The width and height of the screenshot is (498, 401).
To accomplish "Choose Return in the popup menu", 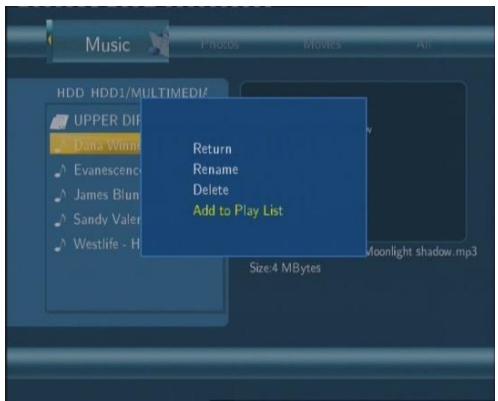I will coord(212,149).
